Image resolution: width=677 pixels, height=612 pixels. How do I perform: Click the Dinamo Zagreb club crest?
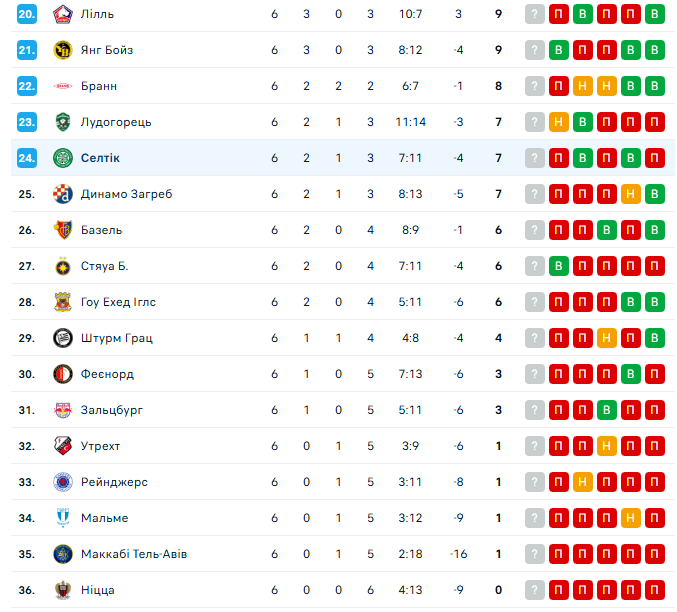(62, 194)
